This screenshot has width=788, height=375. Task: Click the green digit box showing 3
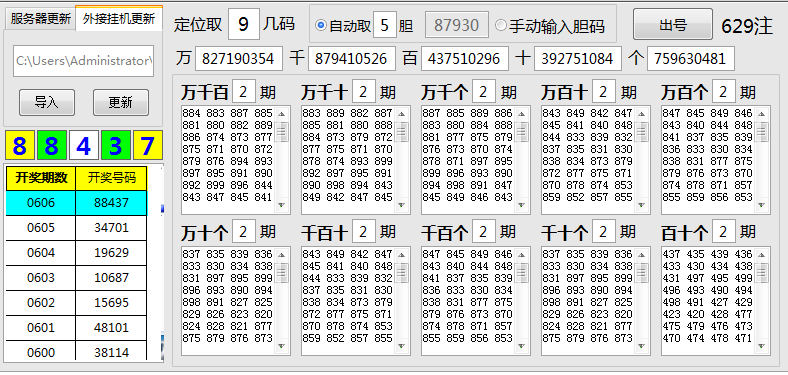click(116, 146)
